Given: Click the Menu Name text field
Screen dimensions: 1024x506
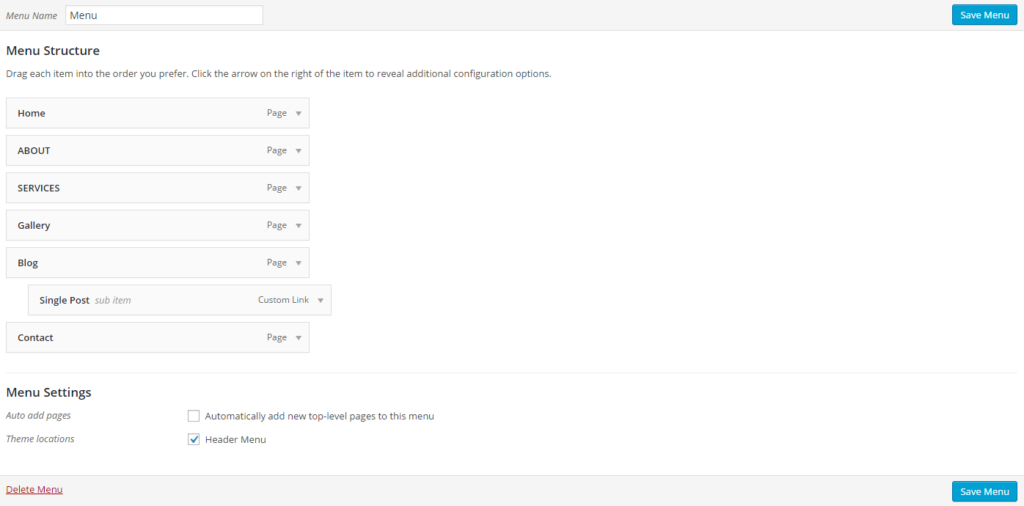Looking at the screenshot, I should pyautogui.click(x=164, y=15).
